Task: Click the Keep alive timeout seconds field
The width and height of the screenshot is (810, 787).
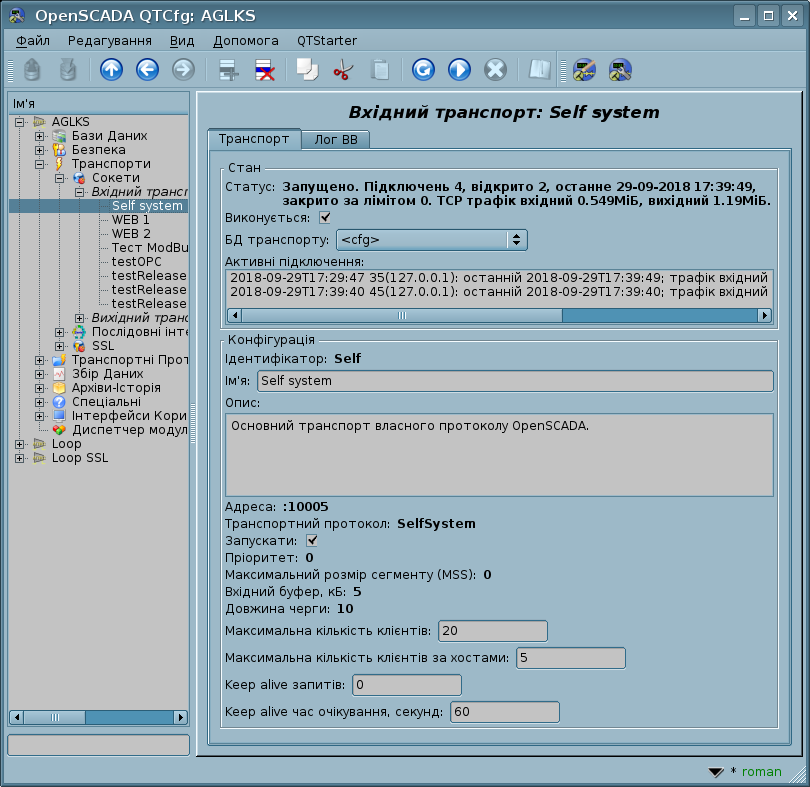Action: pyautogui.click(x=505, y=712)
